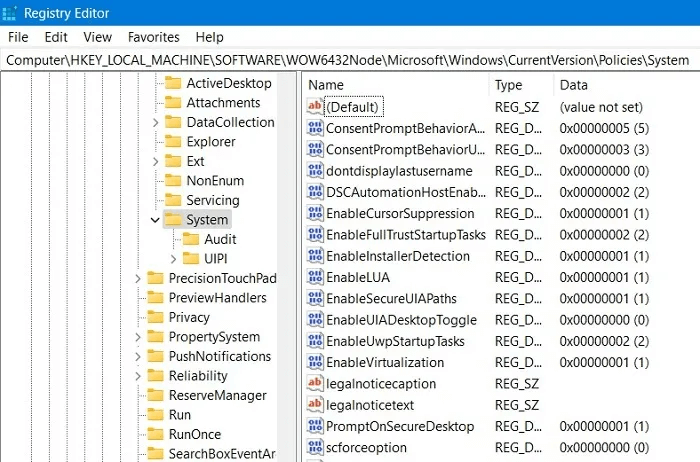The width and height of the screenshot is (700, 462).
Task: Expand the DataCollection key
Action: click(x=155, y=122)
